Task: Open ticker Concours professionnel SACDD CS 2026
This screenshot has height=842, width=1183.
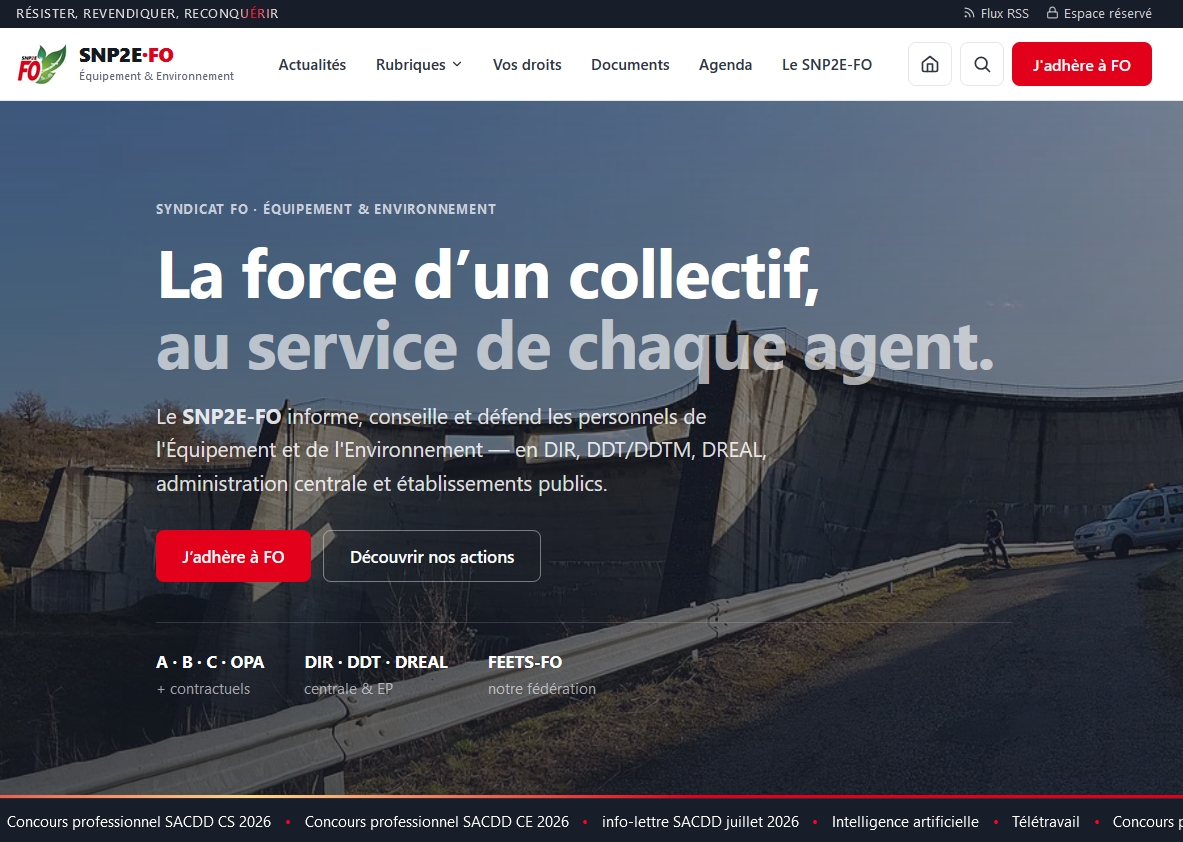Action: pyautogui.click(x=139, y=822)
